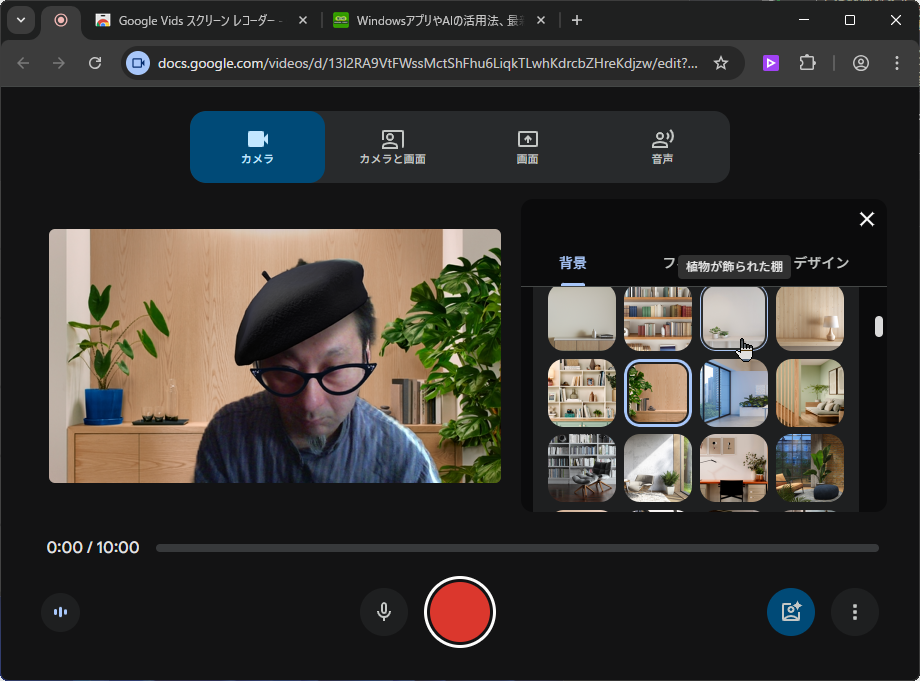Image resolution: width=920 pixels, height=681 pixels.
Task: Select the orange desk workspace background
Action: (733, 467)
